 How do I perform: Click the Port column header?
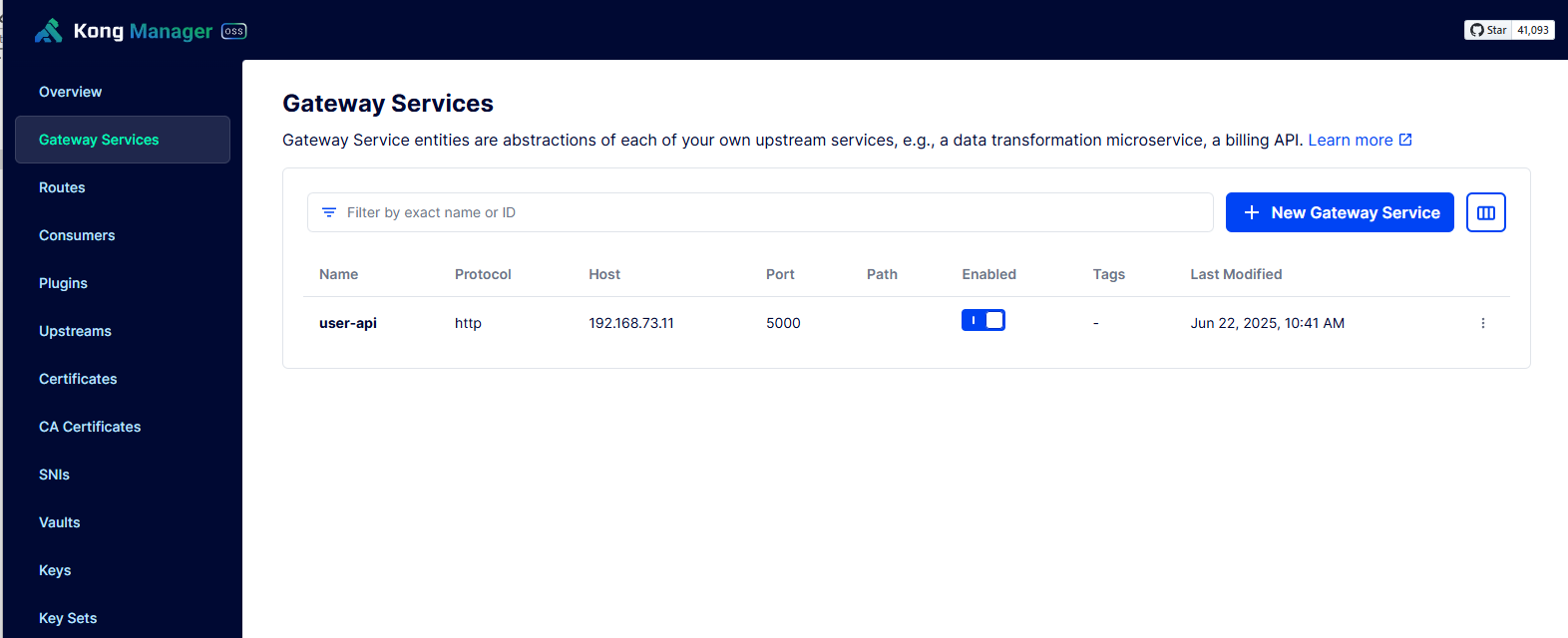(x=780, y=274)
